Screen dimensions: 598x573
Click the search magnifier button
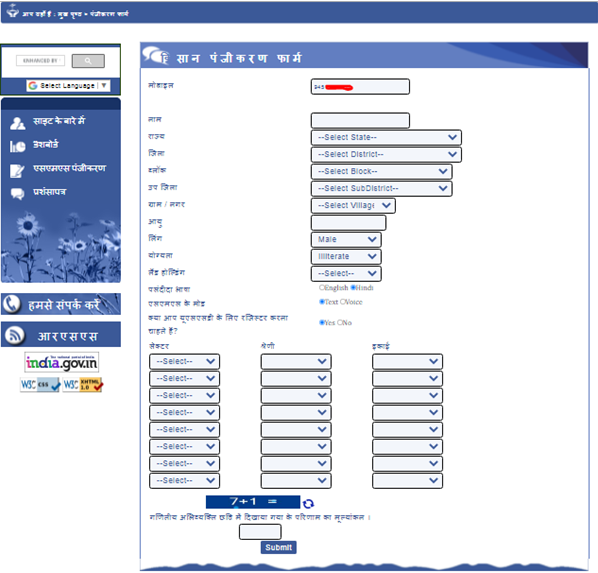pyautogui.click(x=88, y=61)
